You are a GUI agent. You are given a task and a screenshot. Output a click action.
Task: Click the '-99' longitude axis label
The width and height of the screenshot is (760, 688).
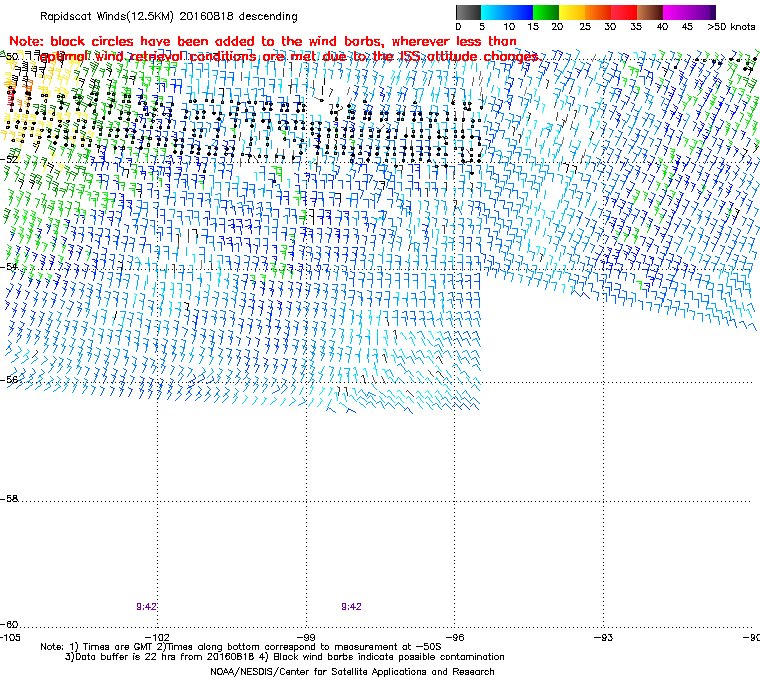coord(306,637)
